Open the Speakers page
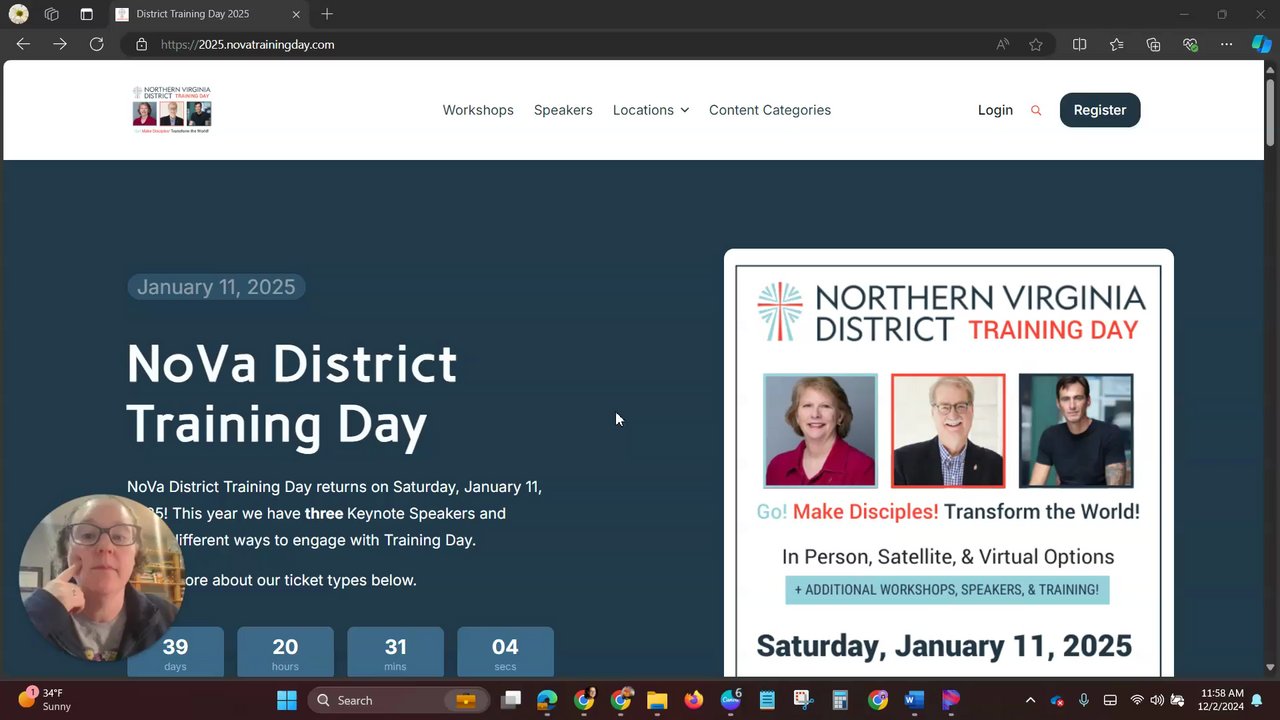This screenshot has width=1280, height=720. 563,110
